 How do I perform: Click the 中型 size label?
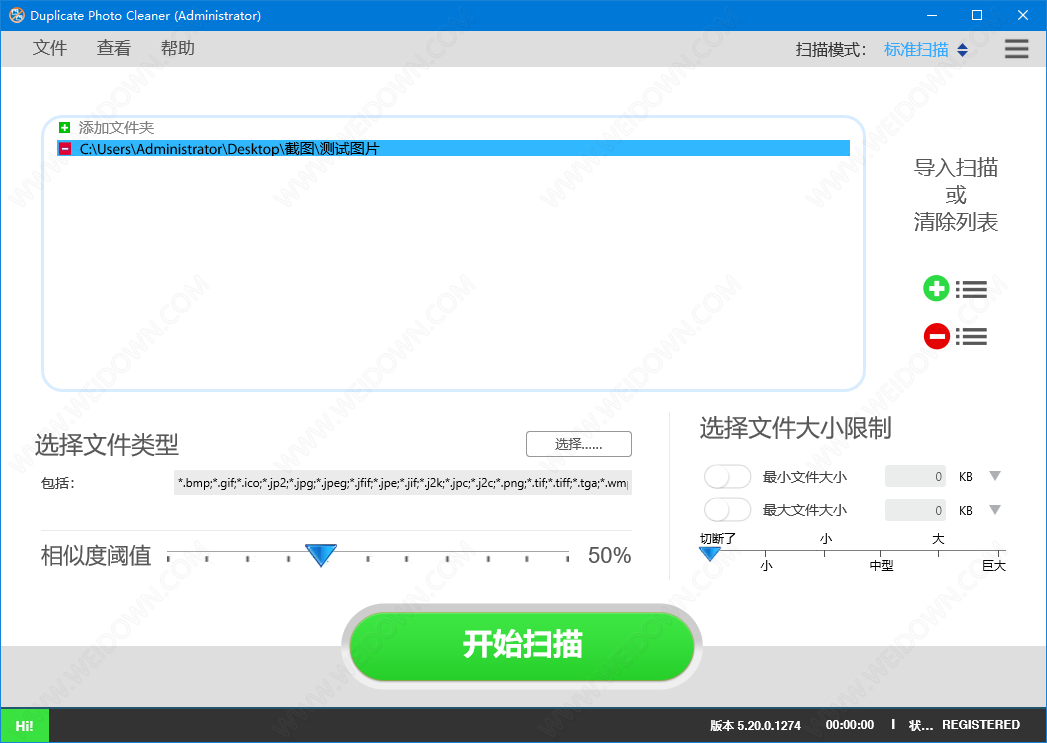[x=881, y=565]
